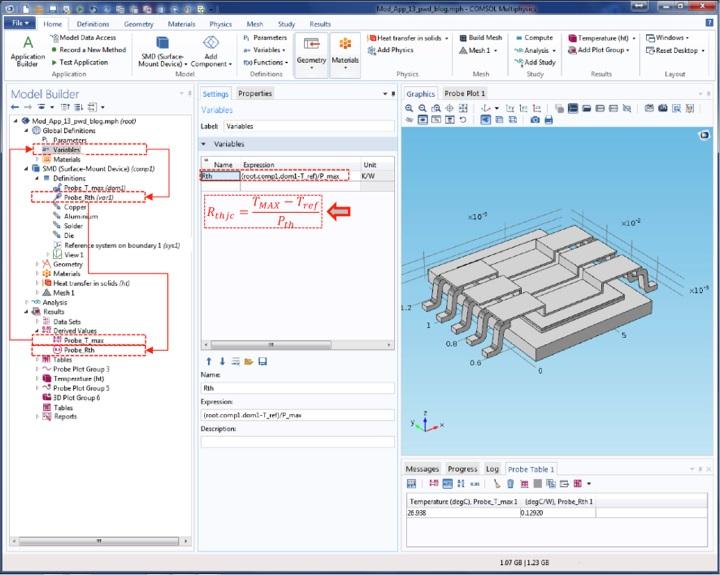The height and width of the screenshot is (575, 720).
Task: Switch to the Physics ribbon tab
Action: [x=220, y=24]
